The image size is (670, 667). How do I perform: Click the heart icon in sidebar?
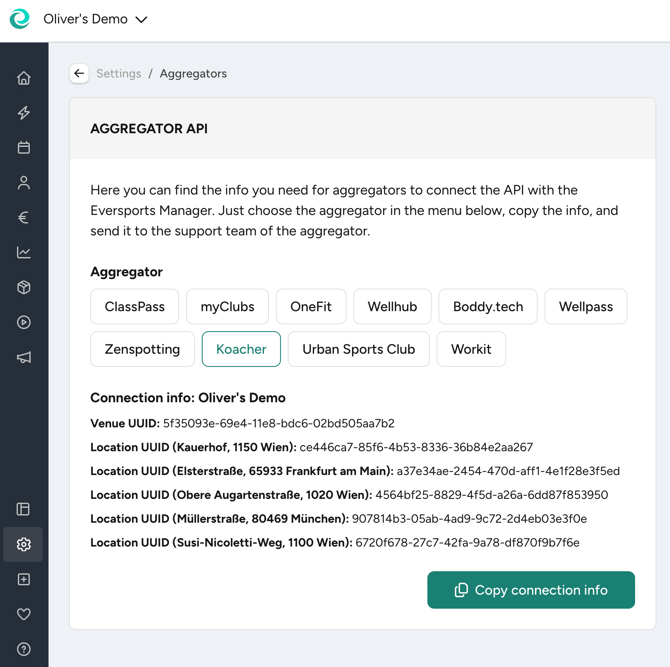(24, 614)
